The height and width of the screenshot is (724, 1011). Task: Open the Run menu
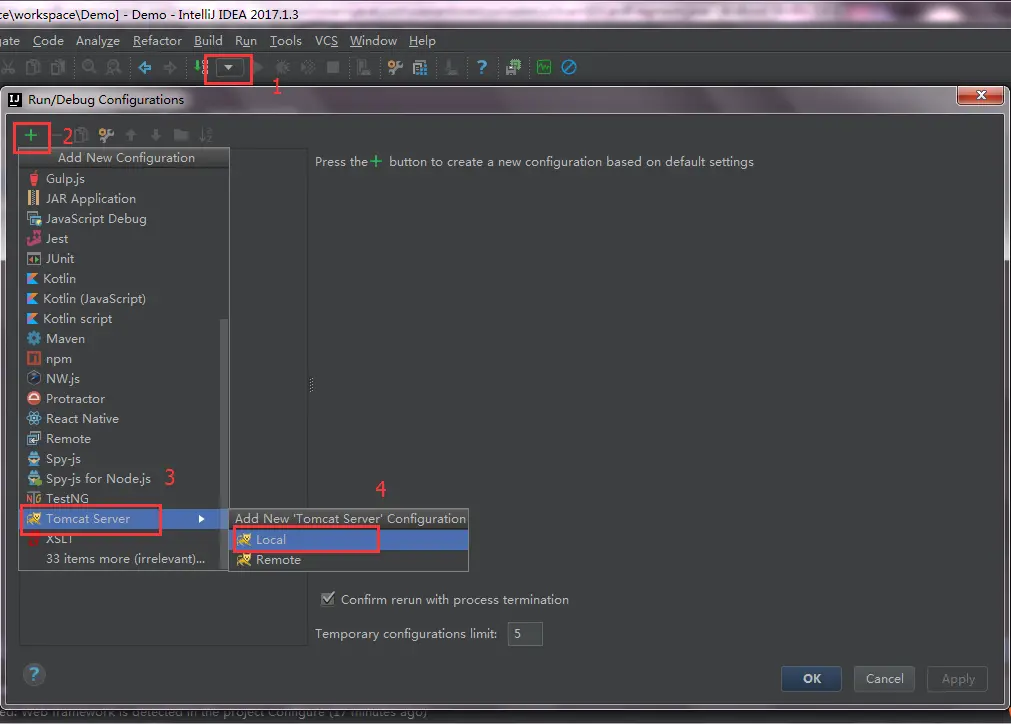coord(246,41)
